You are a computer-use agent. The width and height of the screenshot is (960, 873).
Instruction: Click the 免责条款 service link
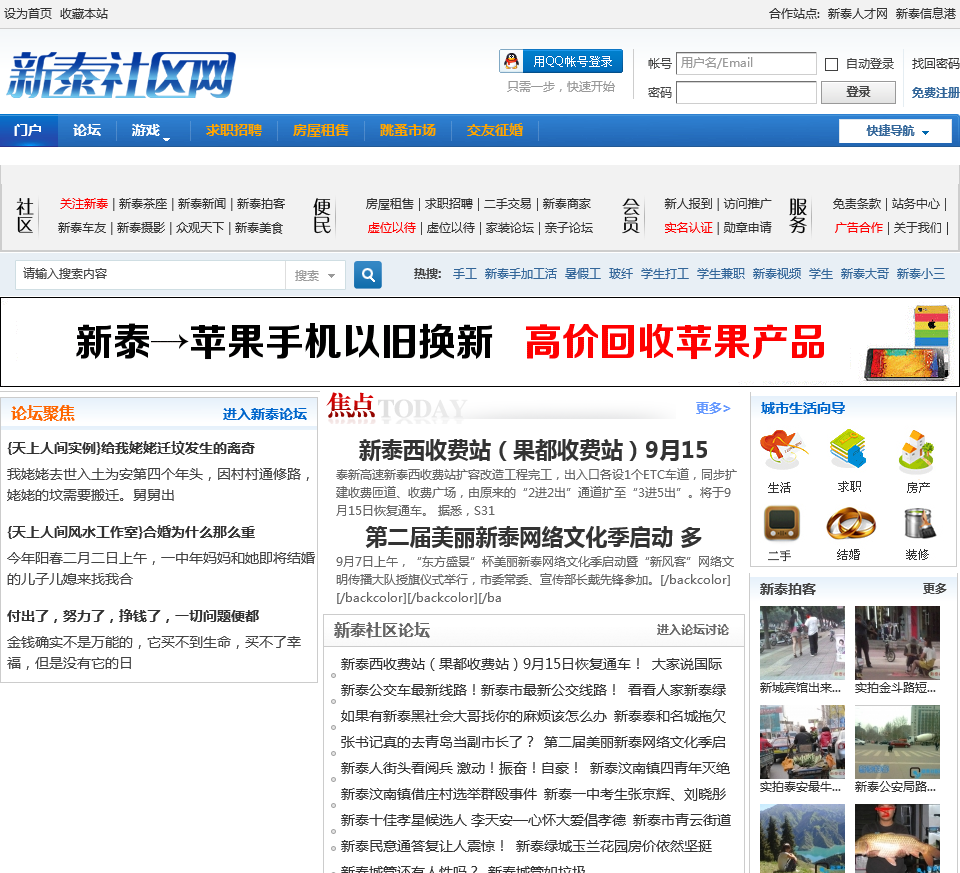coord(857,203)
